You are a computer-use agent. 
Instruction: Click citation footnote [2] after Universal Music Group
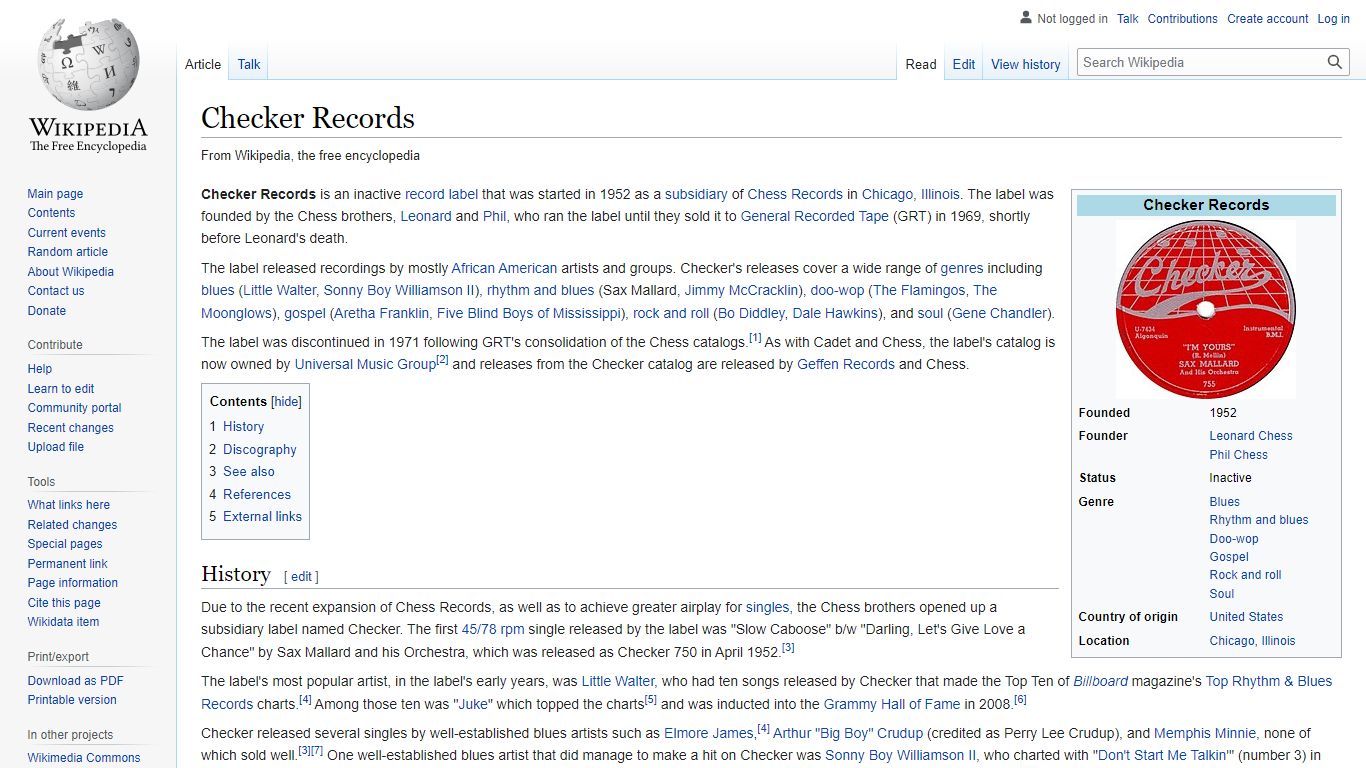click(442, 360)
